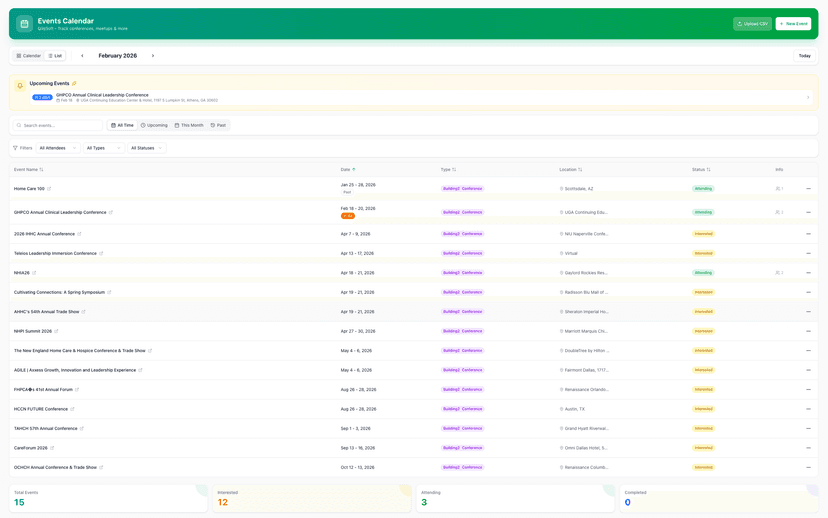Open external link icon beside Home Care 100
The height and width of the screenshot is (518, 828).
pos(49,189)
